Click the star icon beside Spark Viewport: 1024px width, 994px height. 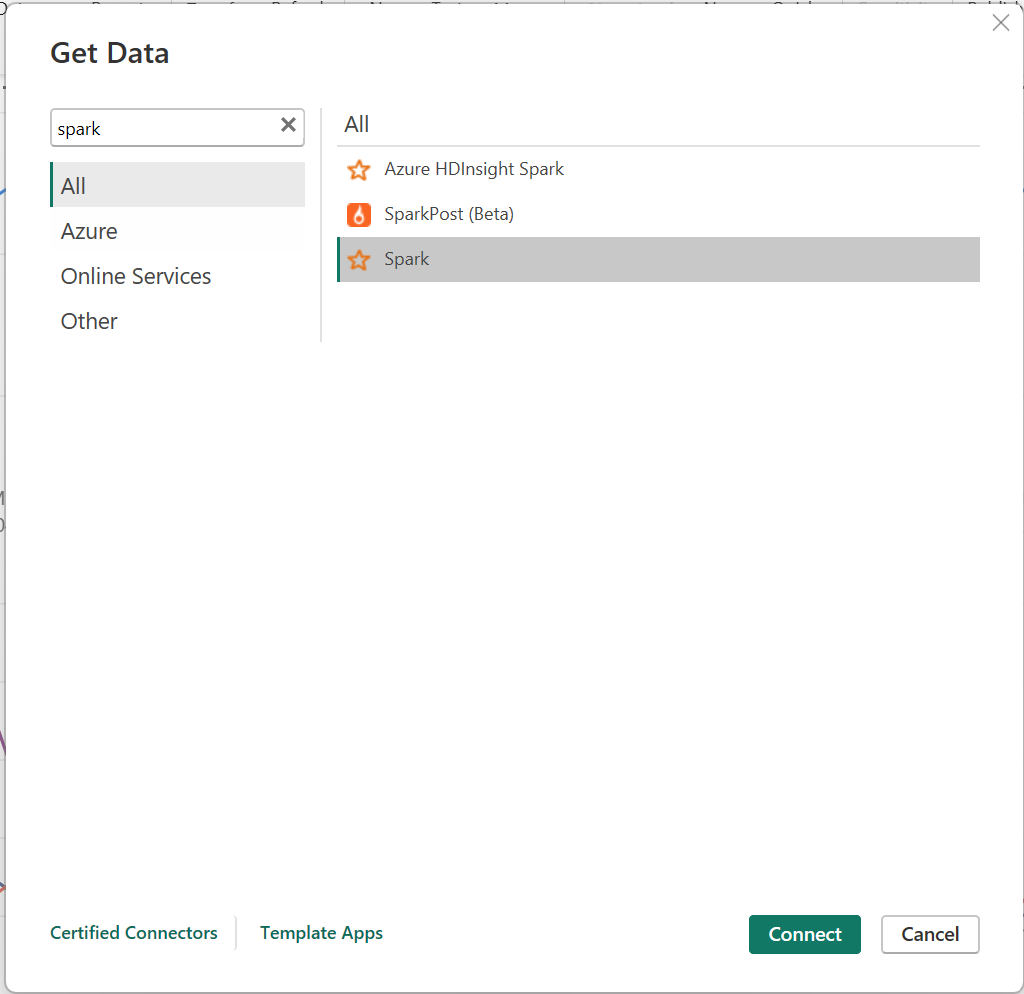[358, 259]
